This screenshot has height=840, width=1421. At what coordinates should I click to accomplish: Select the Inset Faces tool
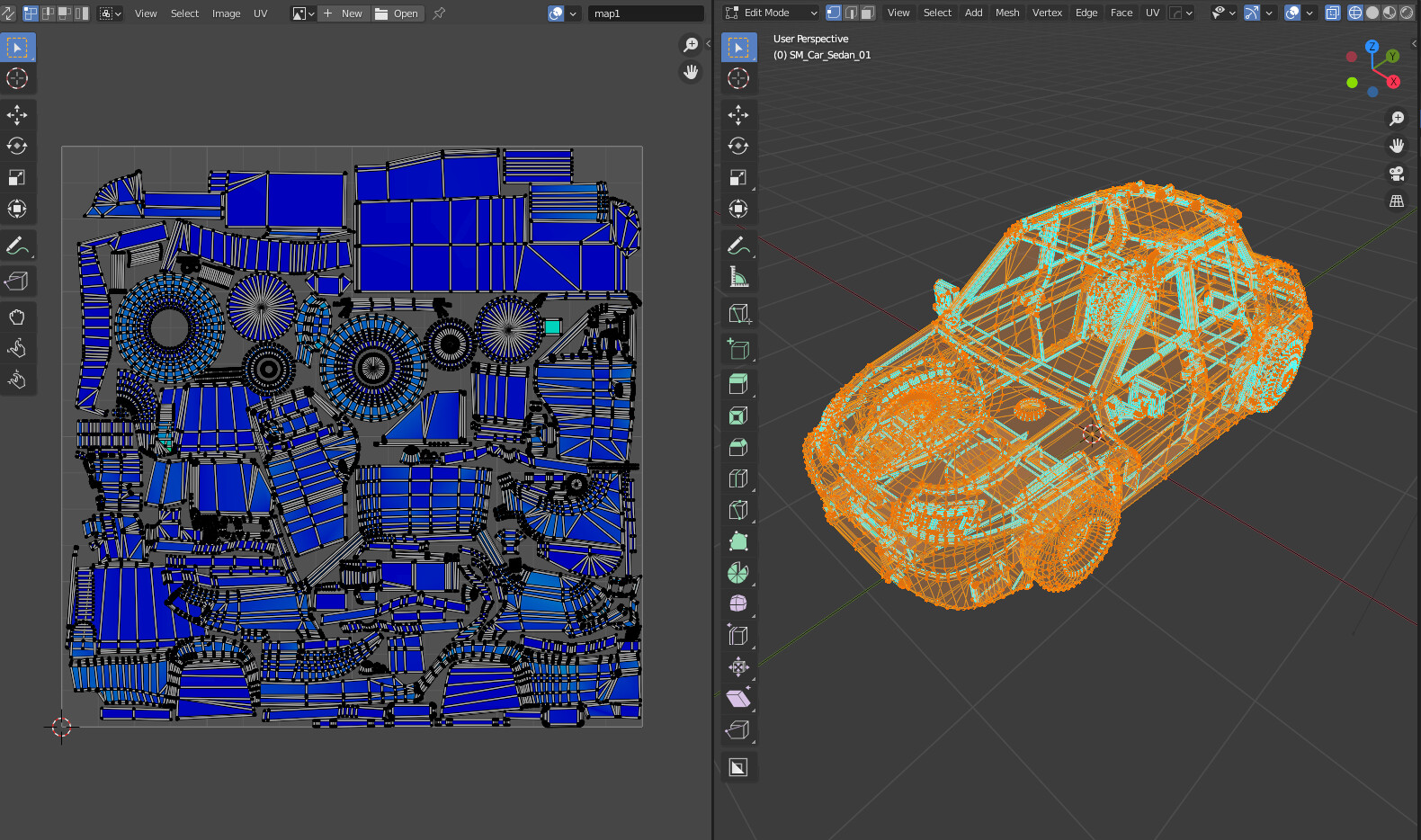tap(738, 416)
